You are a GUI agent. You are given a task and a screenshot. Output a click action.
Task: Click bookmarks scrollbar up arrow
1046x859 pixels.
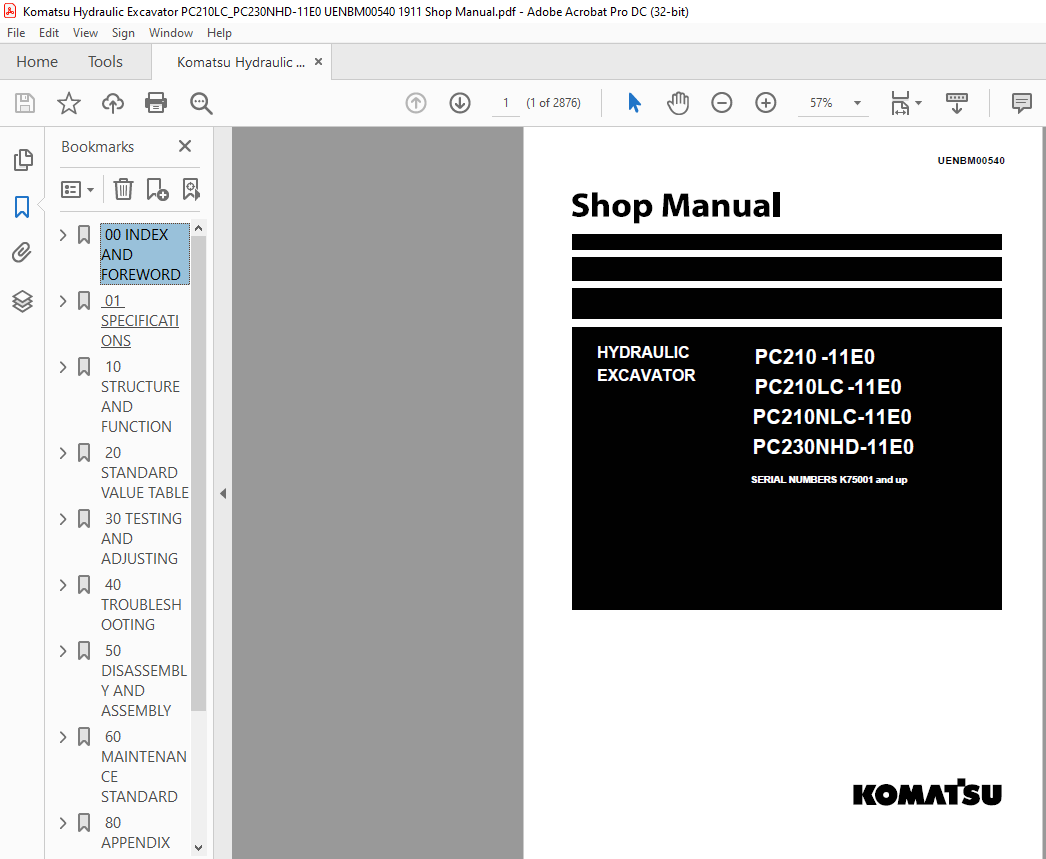tap(198, 228)
